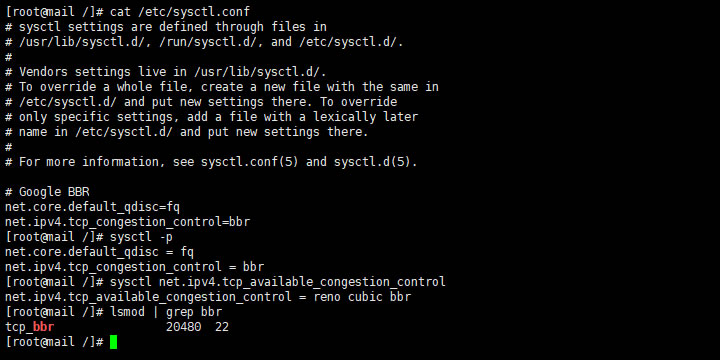Click the 'sysctl -p' command
720x360 pixels.
pos(141,237)
